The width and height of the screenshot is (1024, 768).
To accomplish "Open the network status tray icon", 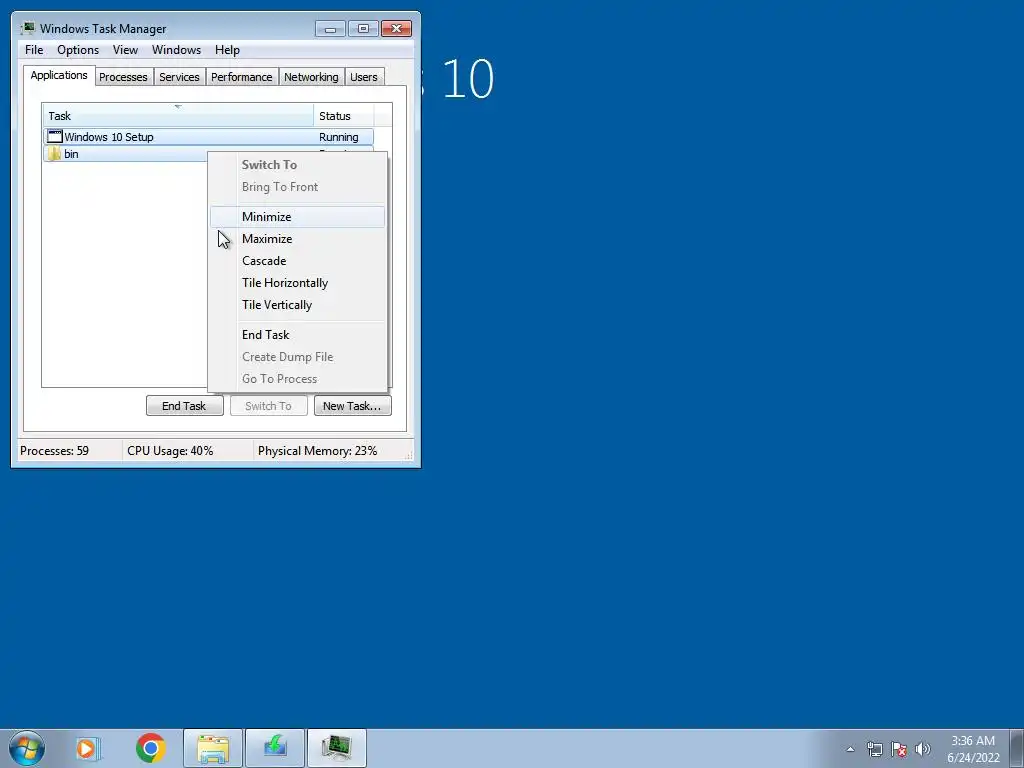I will (874, 749).
